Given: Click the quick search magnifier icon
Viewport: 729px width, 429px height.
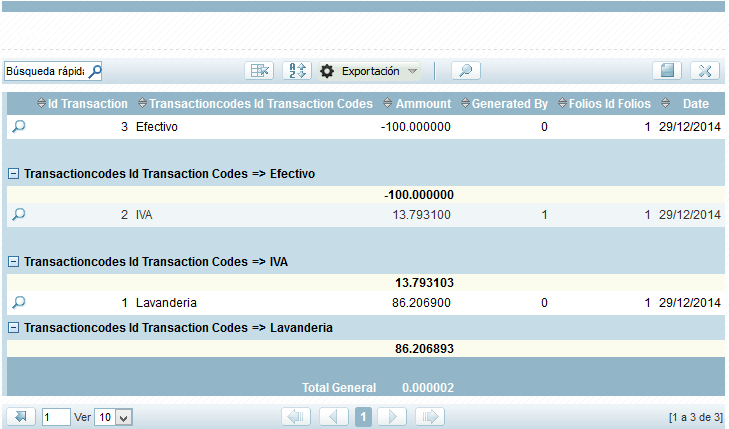Looking at the screenshot, I should pyautogui.click(x=95, y=72).
